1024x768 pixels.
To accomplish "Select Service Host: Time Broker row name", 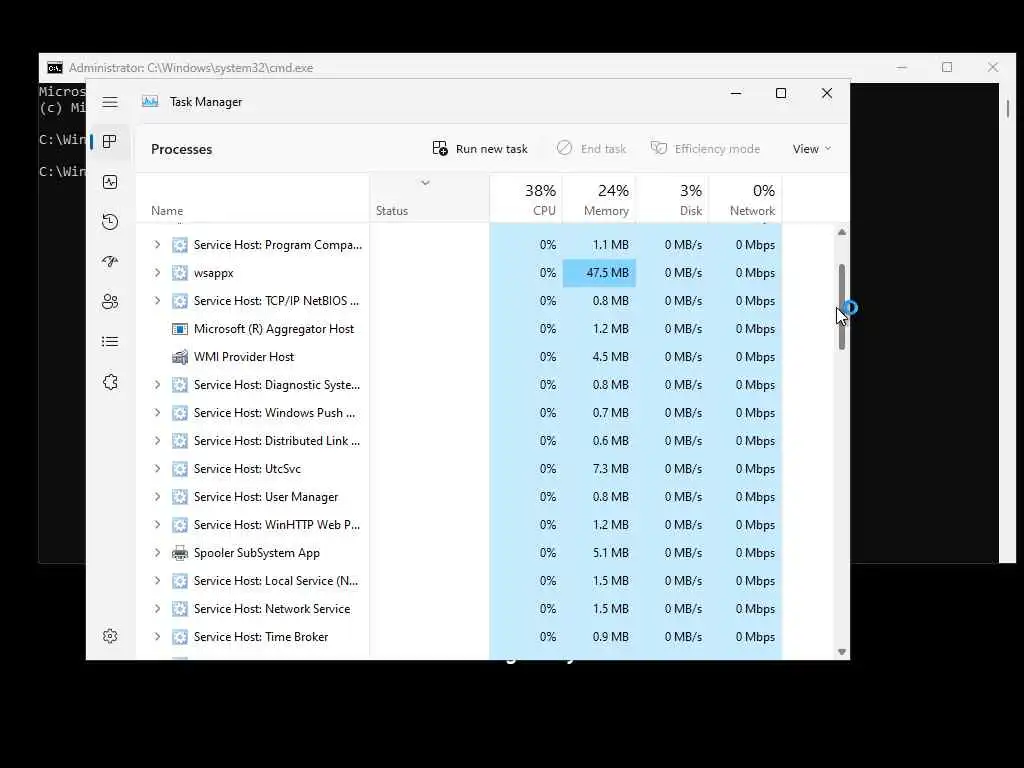I will click(x=261, y=637).
